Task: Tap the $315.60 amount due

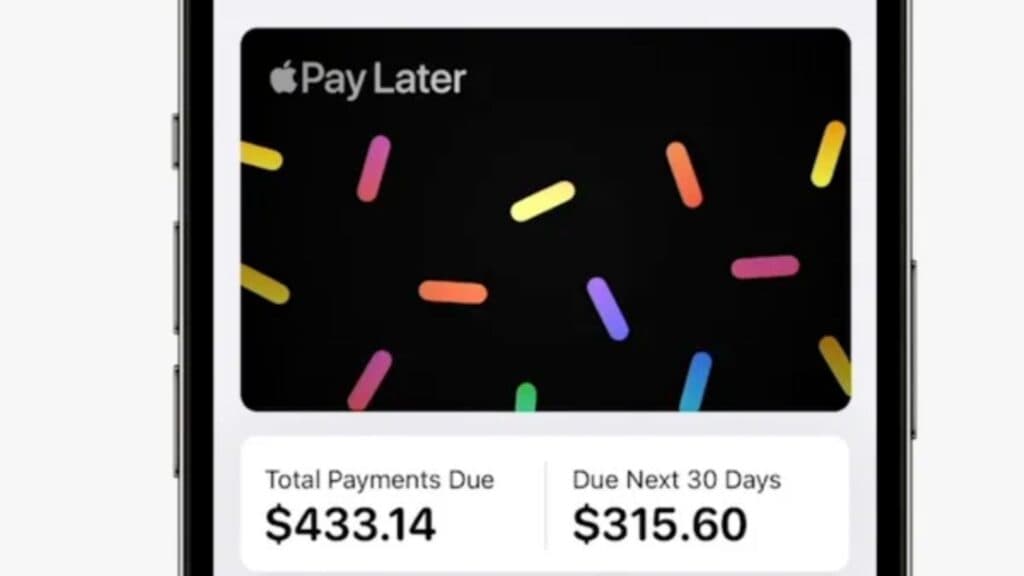Action: tap(660, 525)
